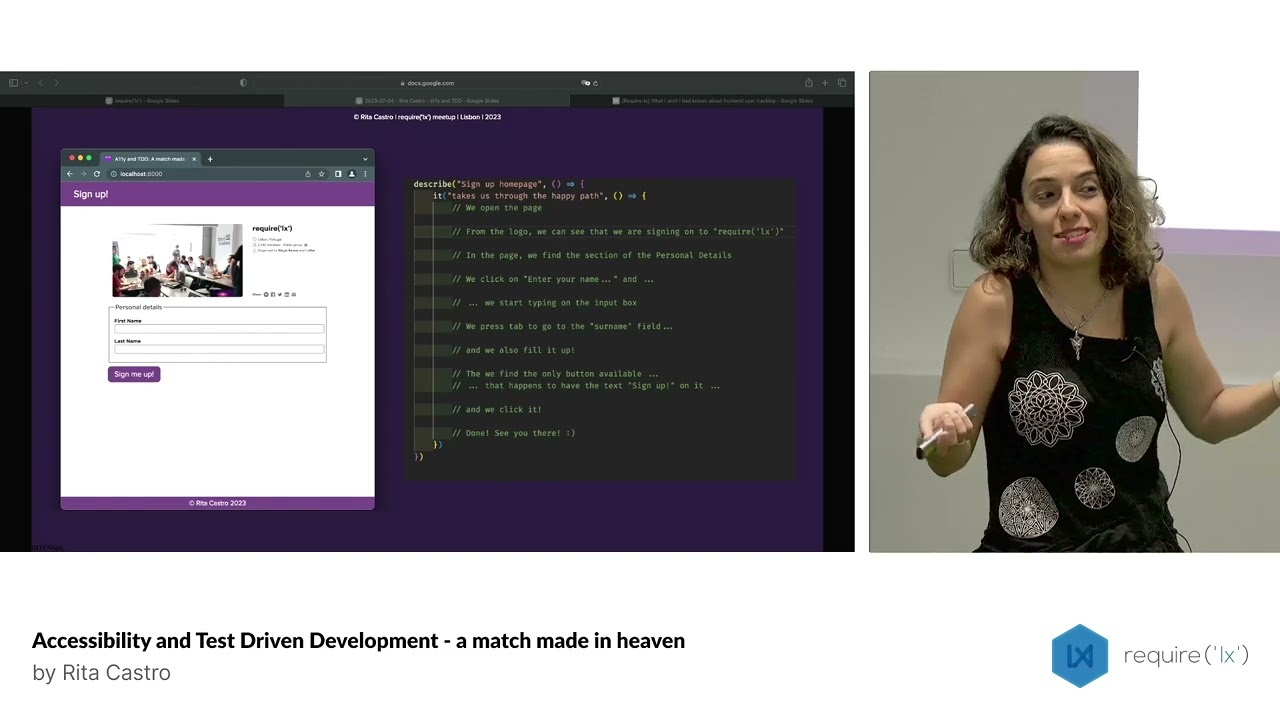Viewport: 1280px width, 720px height.
Task: Focus the docs.google.com address bar
Action: [x=427, y=83]
